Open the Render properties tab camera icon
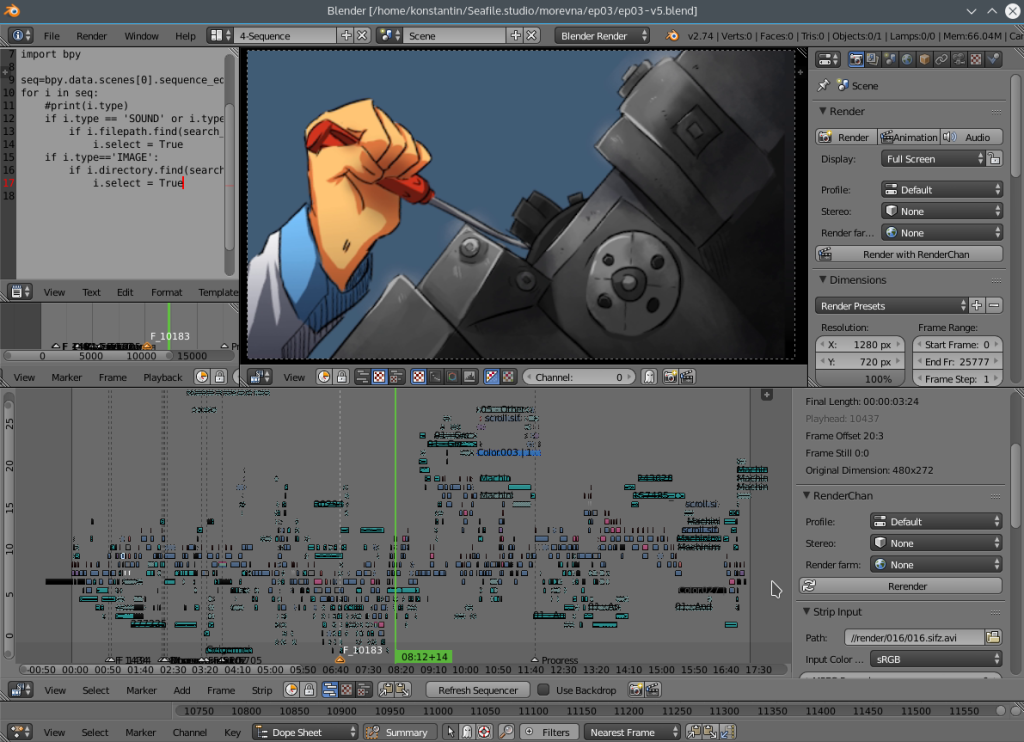1024x742 pixels. coord(856,59)
